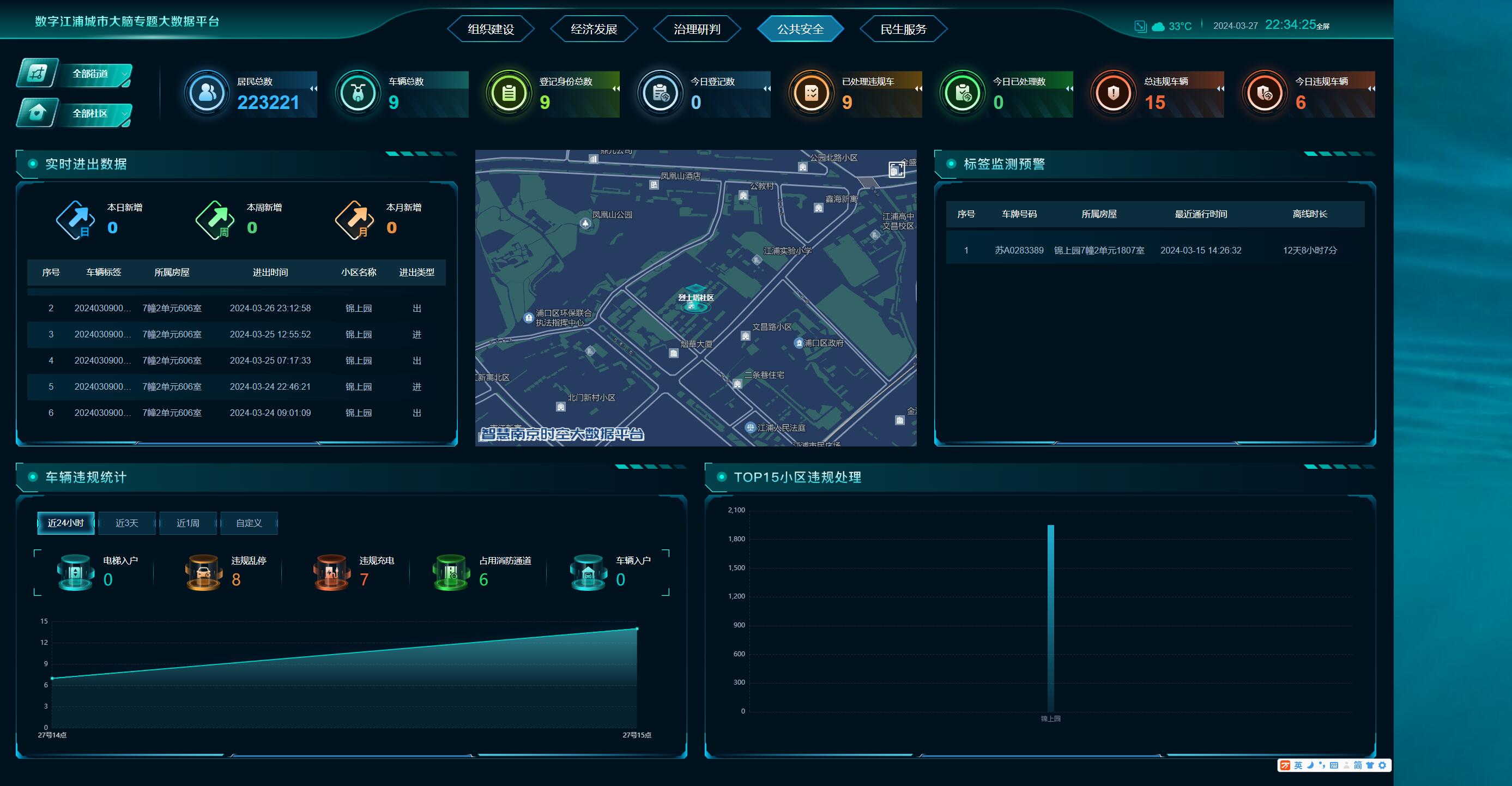Click the 登记身份总数 clipboard icon
Screen dimensions: 1512x786
point(509,93)
